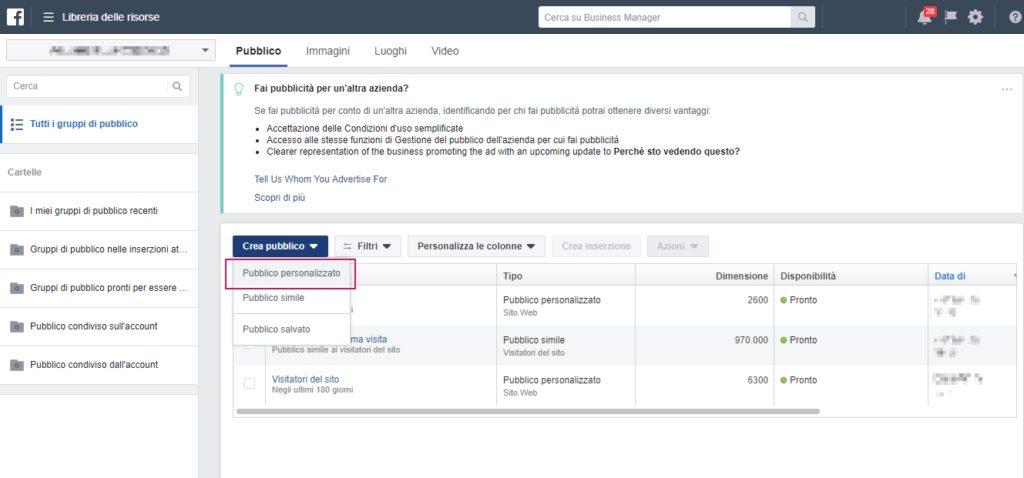The image size is (1024, 478).
Task: Tick the checkbox for the Pubblico simile row
Action: click(250, 343)
